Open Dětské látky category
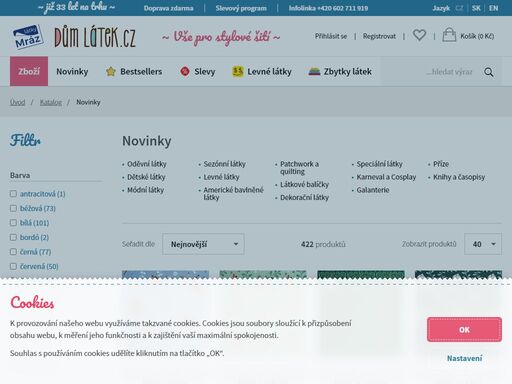This screenshot has height=384, width=512. [146, 177]
